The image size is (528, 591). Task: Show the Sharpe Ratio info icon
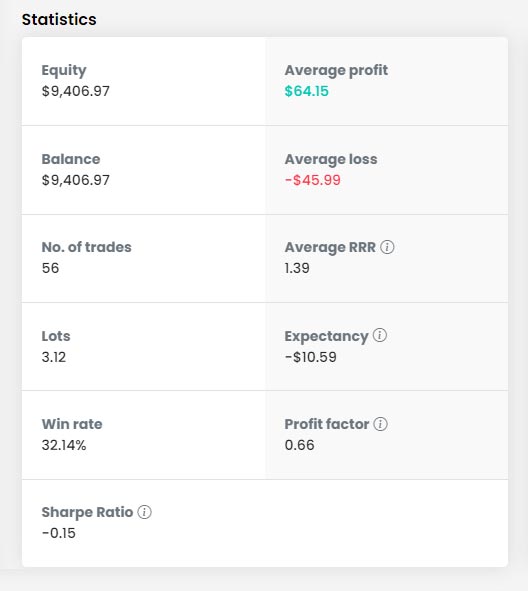click(144, 512)
